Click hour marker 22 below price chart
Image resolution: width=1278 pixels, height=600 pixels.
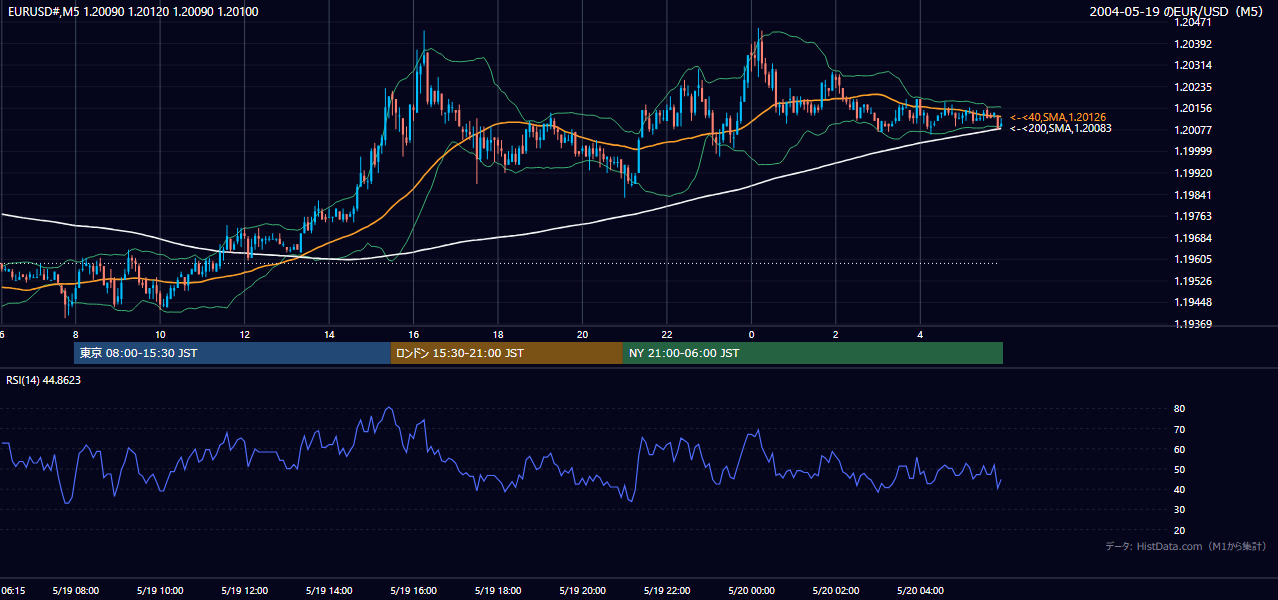point(667,334)
